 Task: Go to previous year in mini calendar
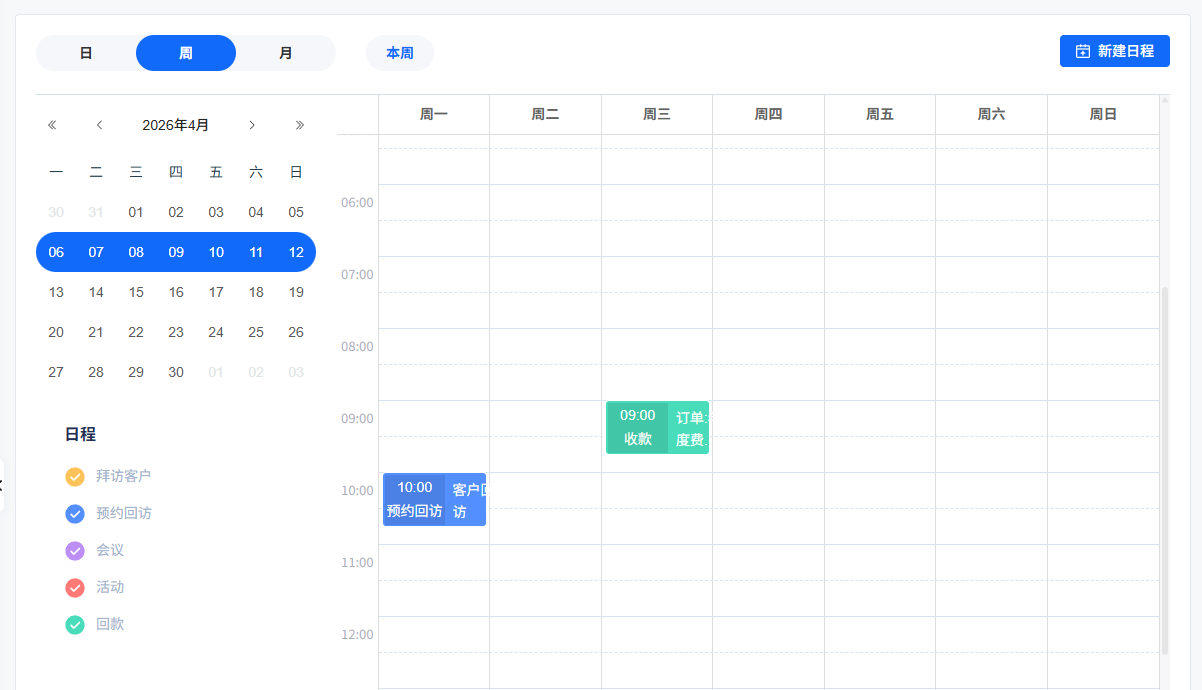pyautogui.click(x=52, y=125)
